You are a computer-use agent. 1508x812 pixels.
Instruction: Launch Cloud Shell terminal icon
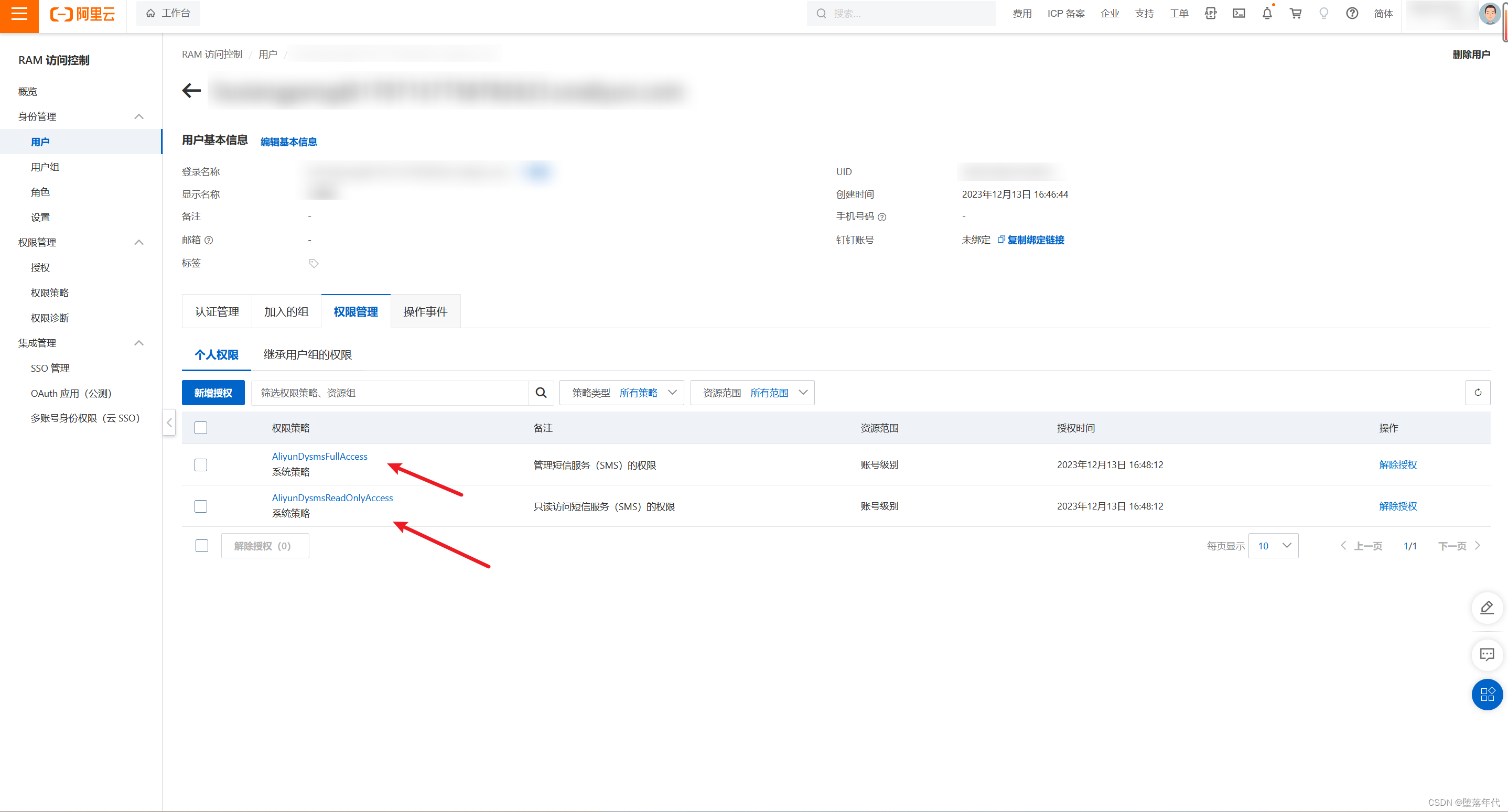[x=1238, y=14]
